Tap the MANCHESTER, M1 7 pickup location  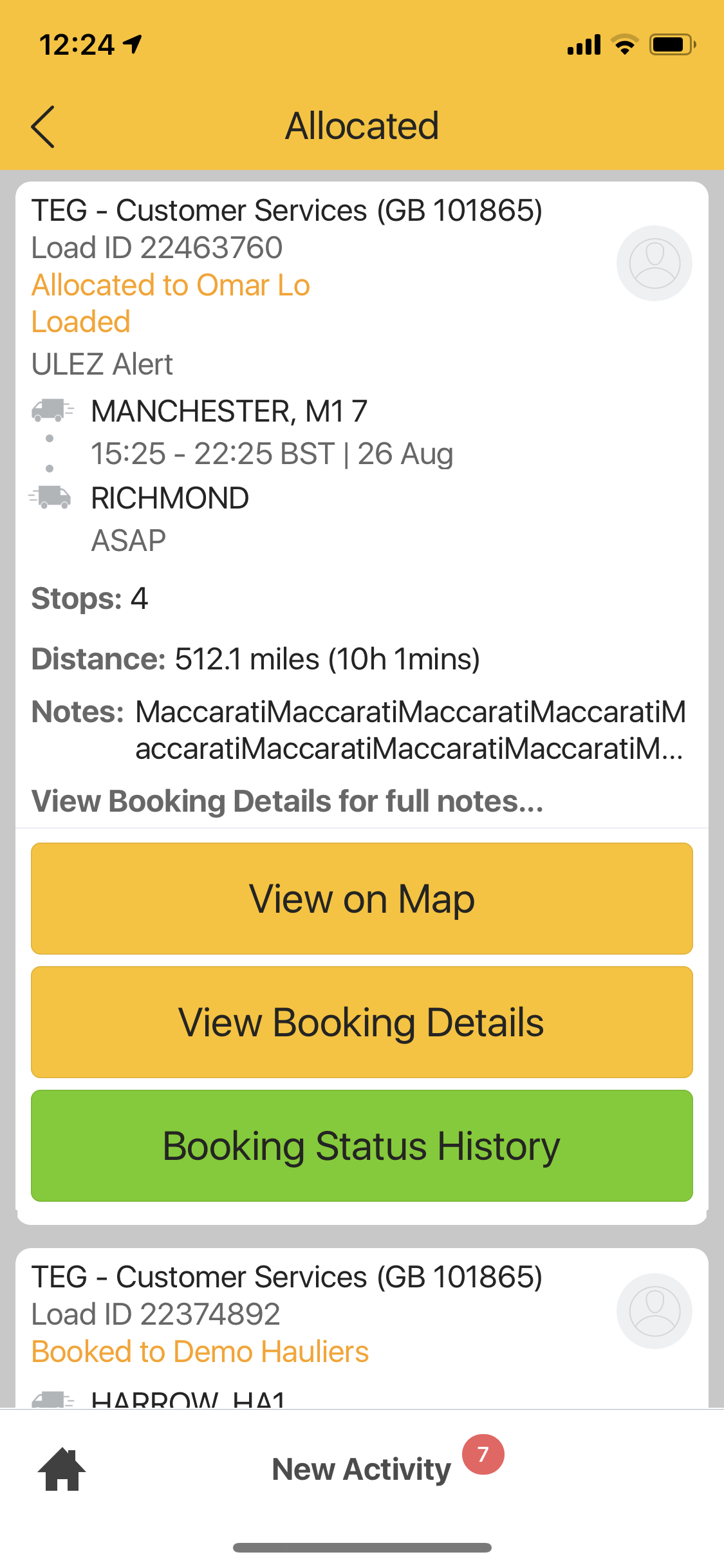pyautogui.click(x=229, y=411)
